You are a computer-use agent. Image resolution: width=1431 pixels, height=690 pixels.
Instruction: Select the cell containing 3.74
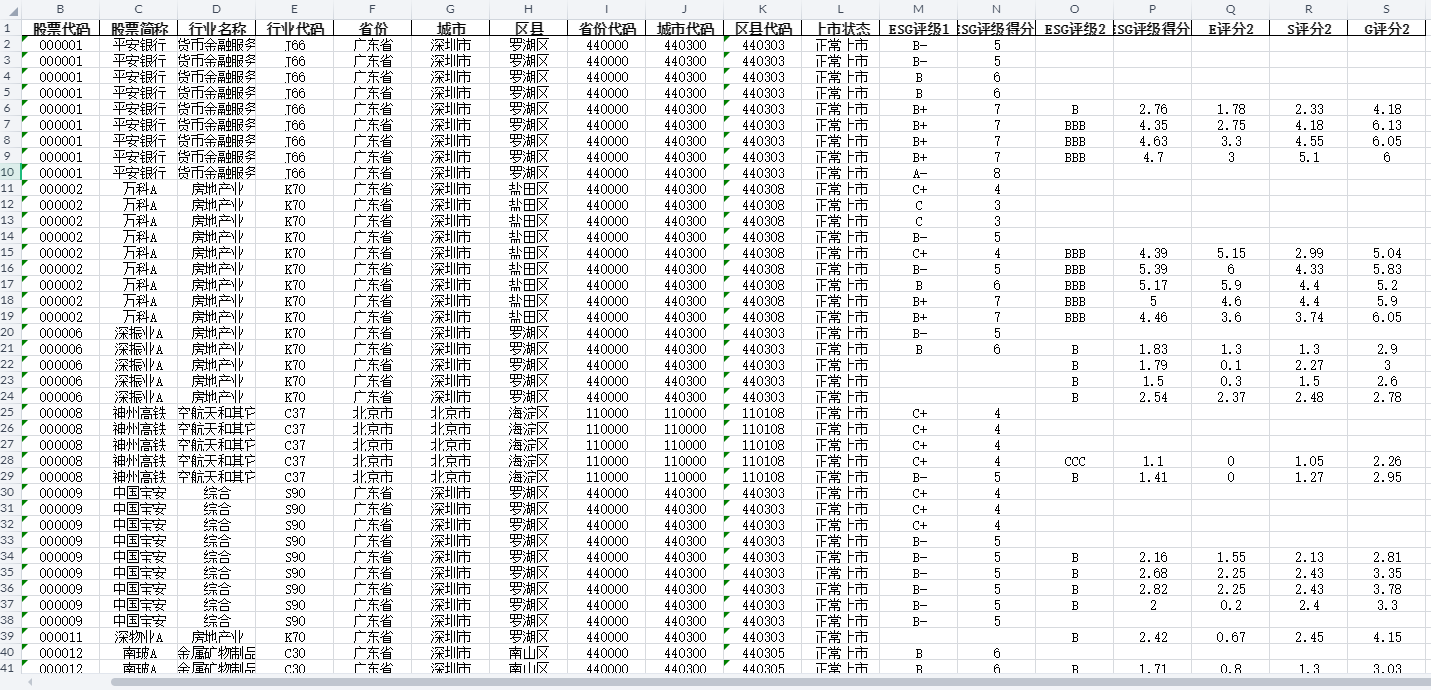[1309, 317]
